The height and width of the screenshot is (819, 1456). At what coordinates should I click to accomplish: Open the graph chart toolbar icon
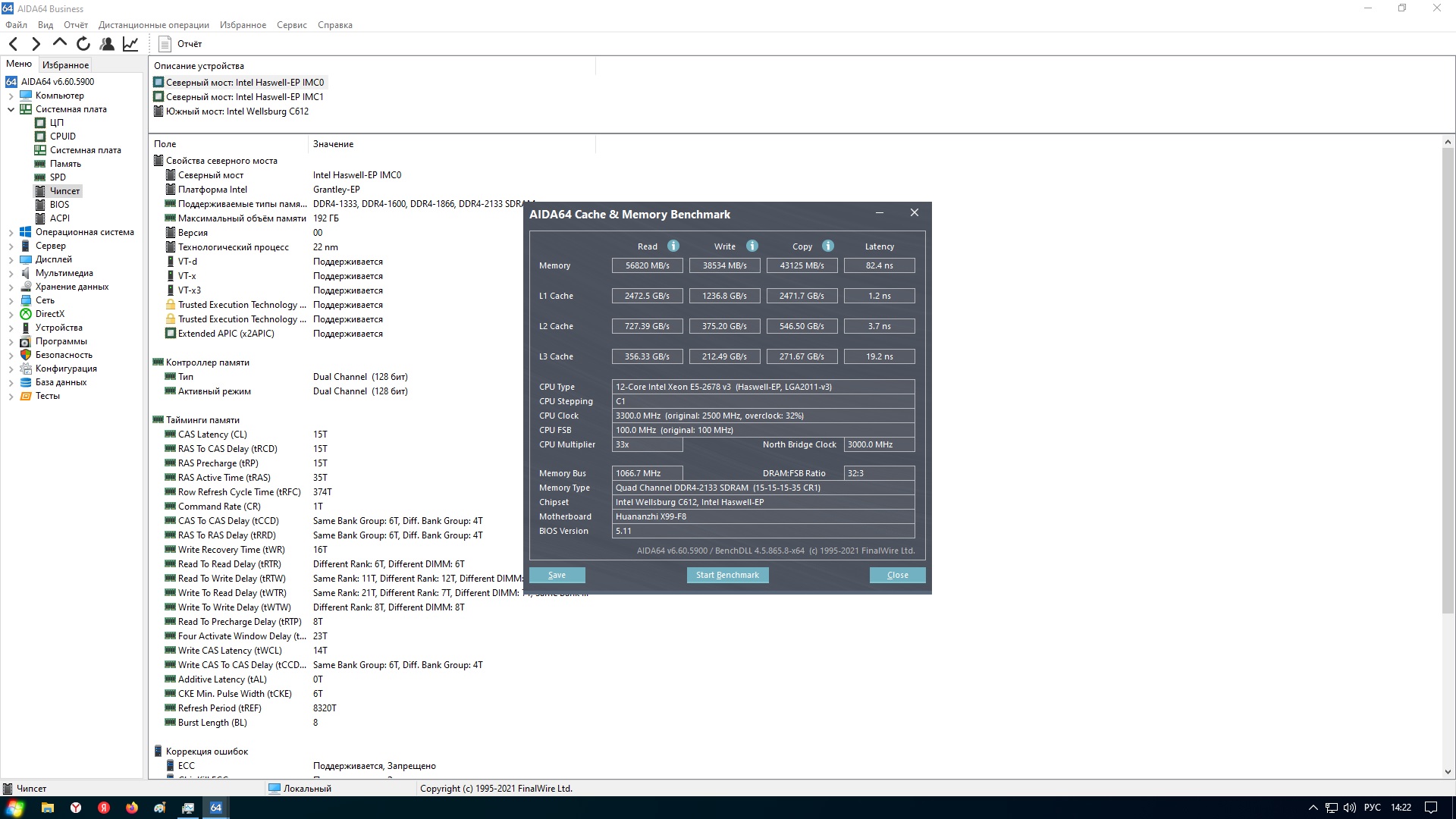[x=130, y=44]
